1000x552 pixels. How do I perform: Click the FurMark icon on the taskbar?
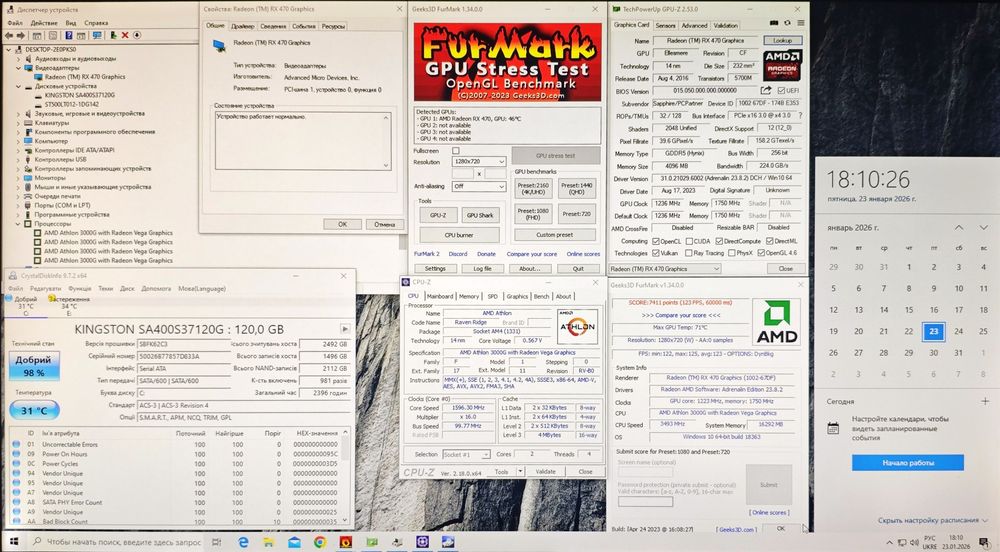346,542
